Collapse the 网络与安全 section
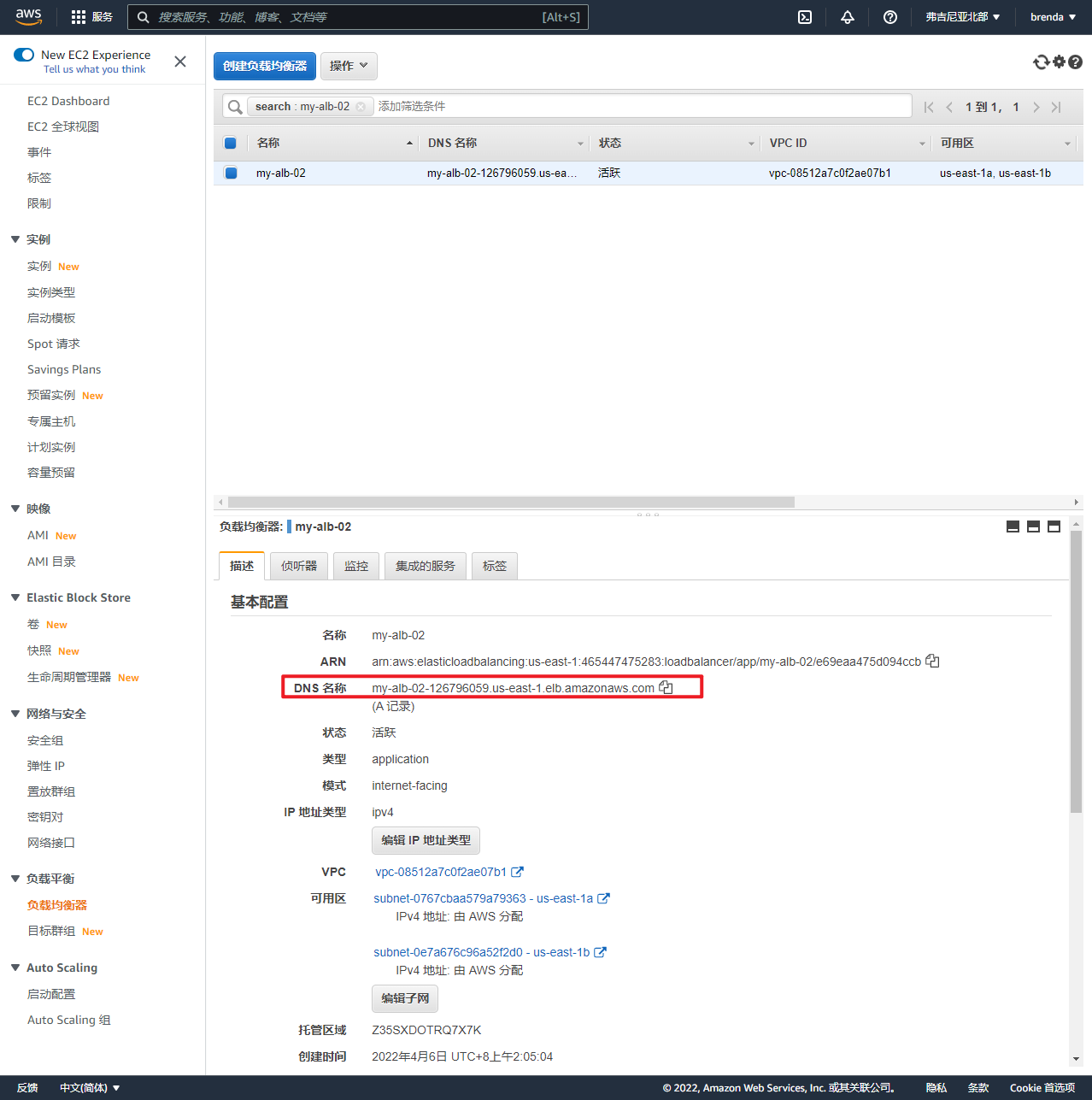This screenshot has height=1100, width=1092. pos(15,714)
